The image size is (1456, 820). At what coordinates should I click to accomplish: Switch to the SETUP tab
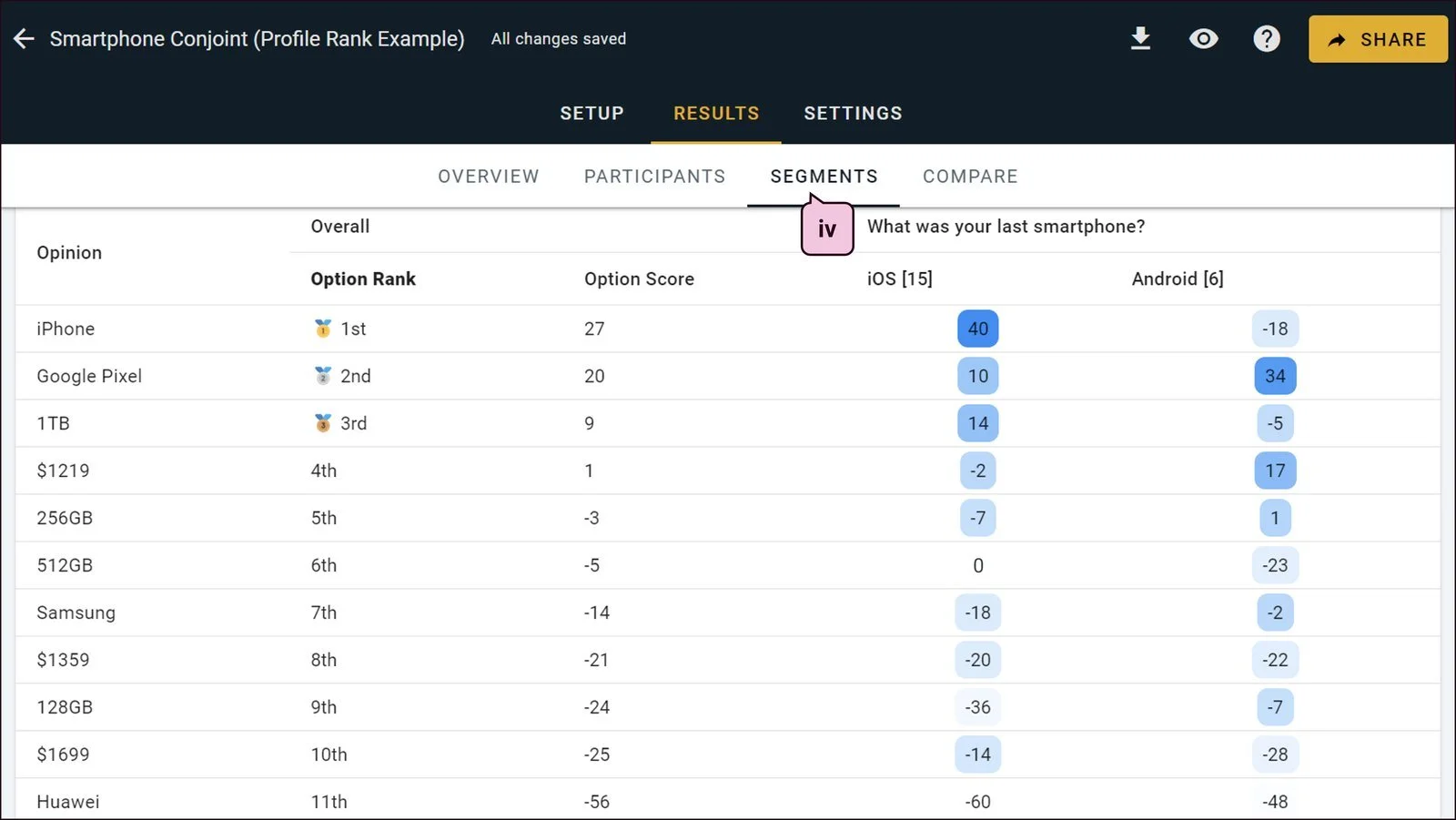pyautogui.click(x=591, y=113)
